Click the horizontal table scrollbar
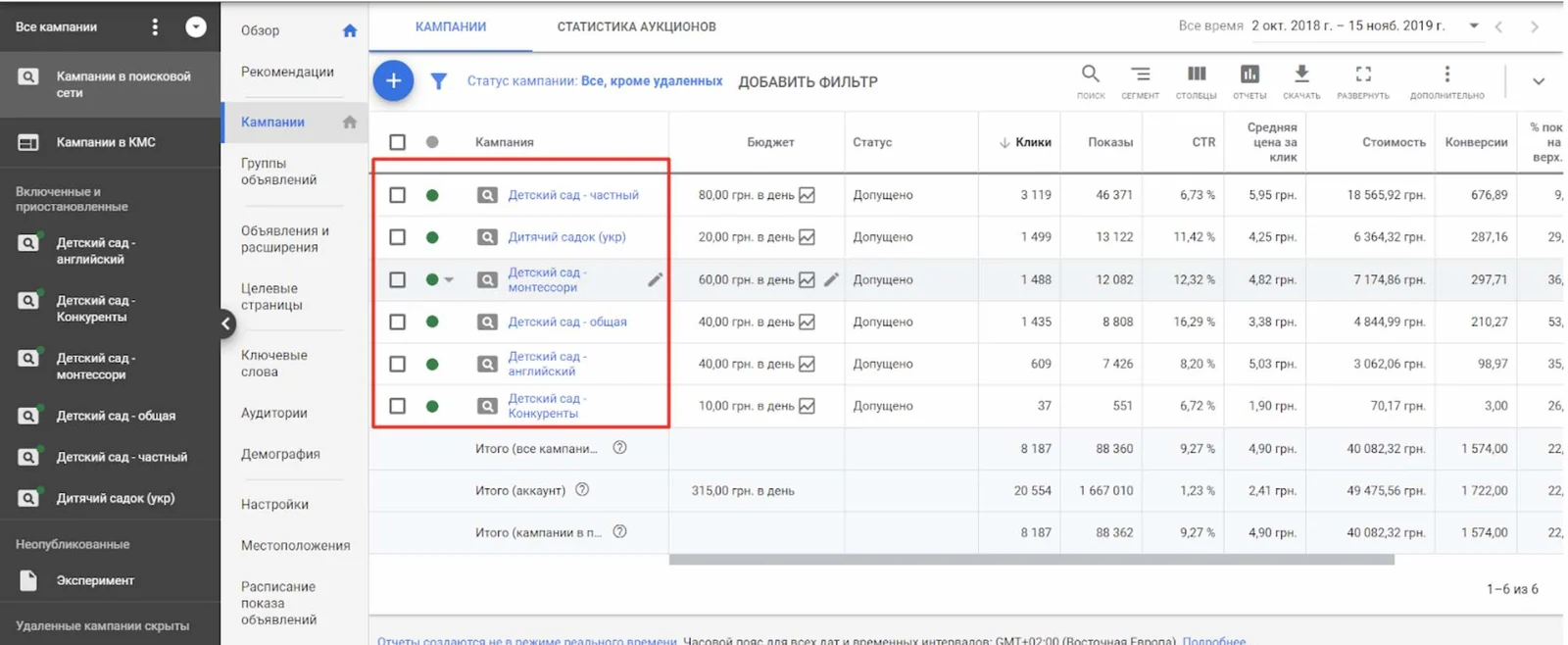This screenshot has width=1568, height=645. pyautogui.click(x=1031, y=560)
